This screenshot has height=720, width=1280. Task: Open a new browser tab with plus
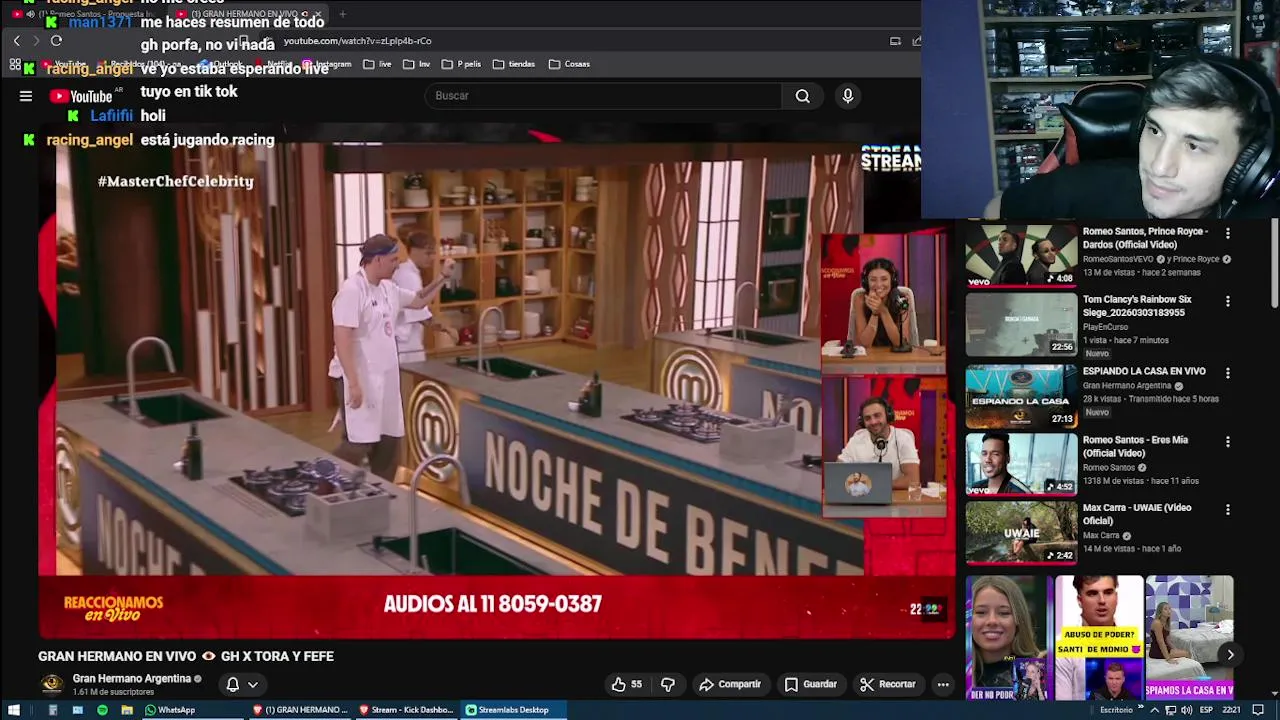pyautogui.click(x=342, y=14)
